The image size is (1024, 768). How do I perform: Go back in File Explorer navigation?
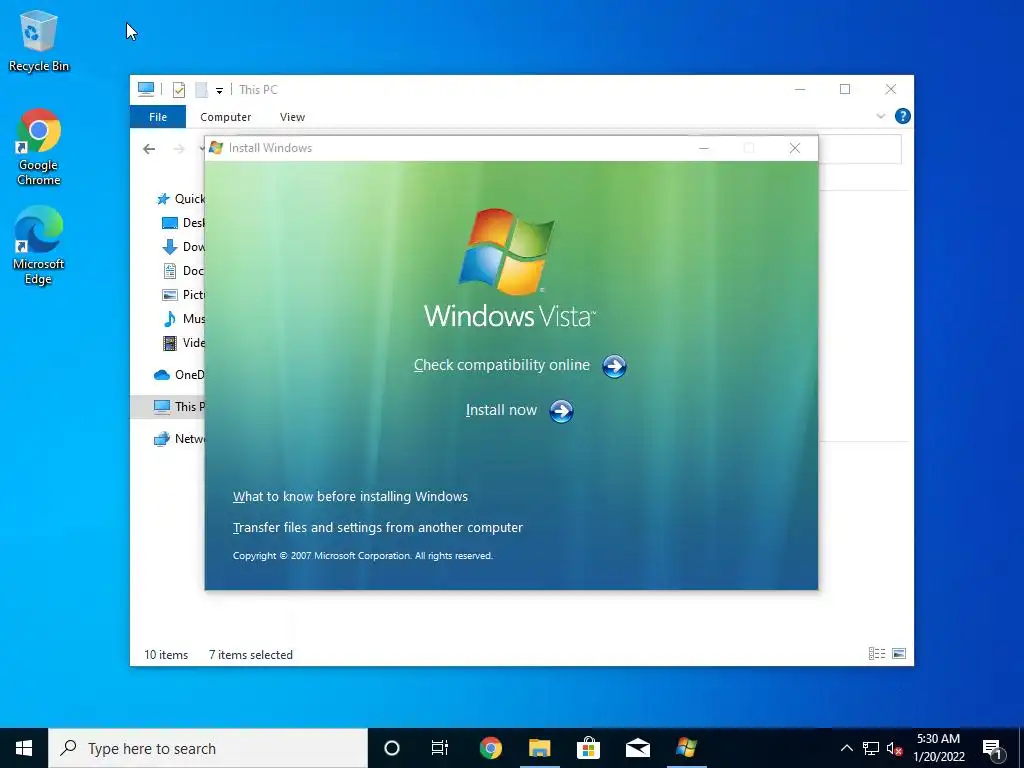tap(149, 149)
